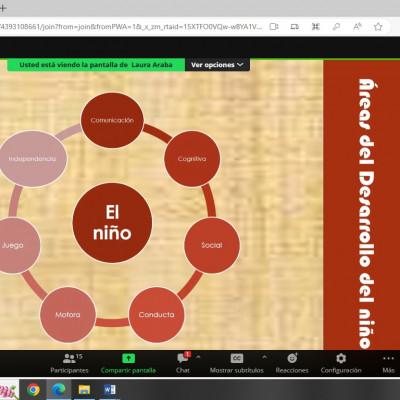Viewport: 400px width, 400px height.
Task: Toggle the Read aloud icon
Action: coord(357,27)
